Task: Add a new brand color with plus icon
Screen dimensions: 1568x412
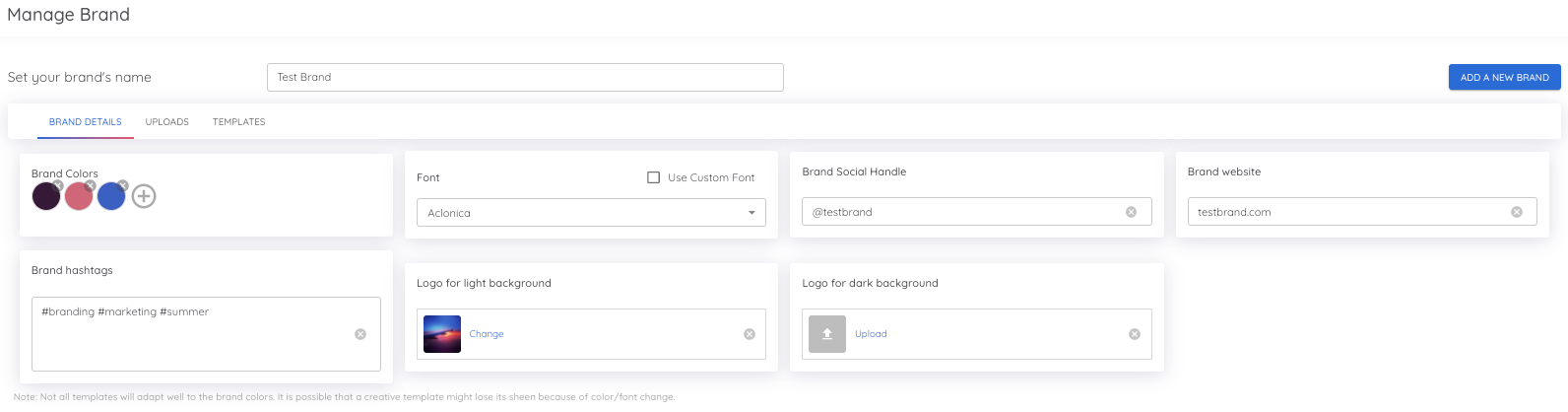Action: click(x=144, y=196)
